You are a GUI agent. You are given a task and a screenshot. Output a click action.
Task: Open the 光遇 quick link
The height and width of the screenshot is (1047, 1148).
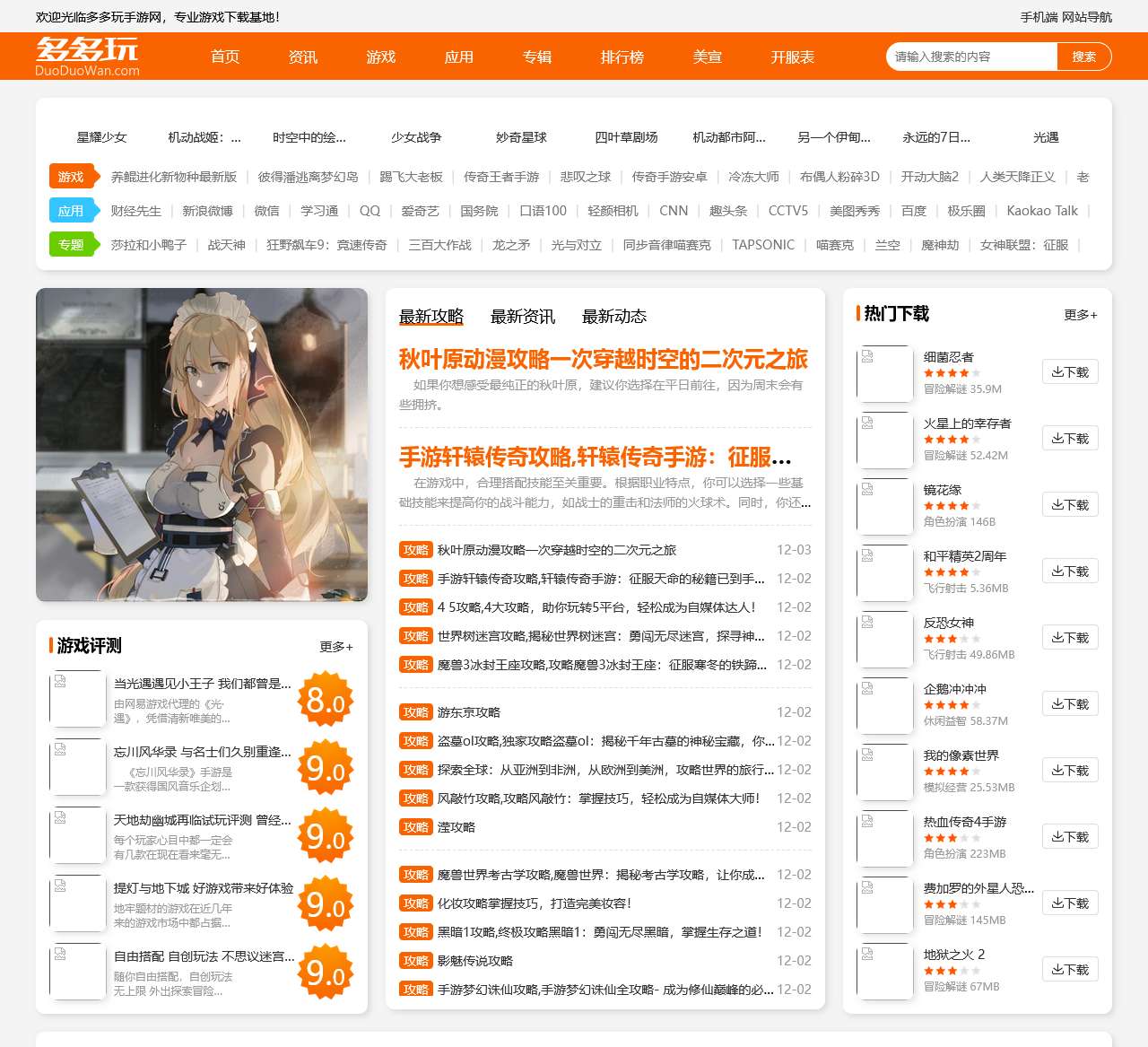(x=1046, y=137)
